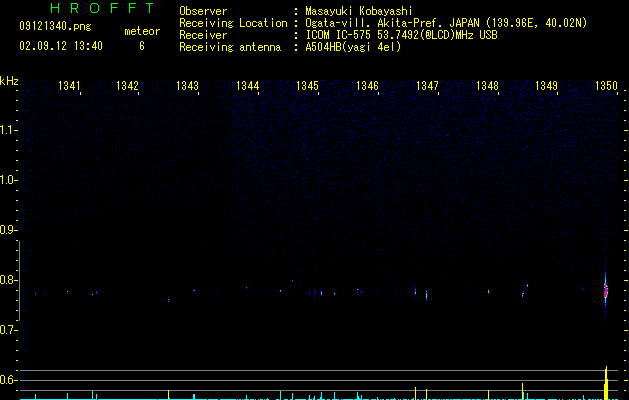
Task: Click time marker 1347
Action: 427,86
